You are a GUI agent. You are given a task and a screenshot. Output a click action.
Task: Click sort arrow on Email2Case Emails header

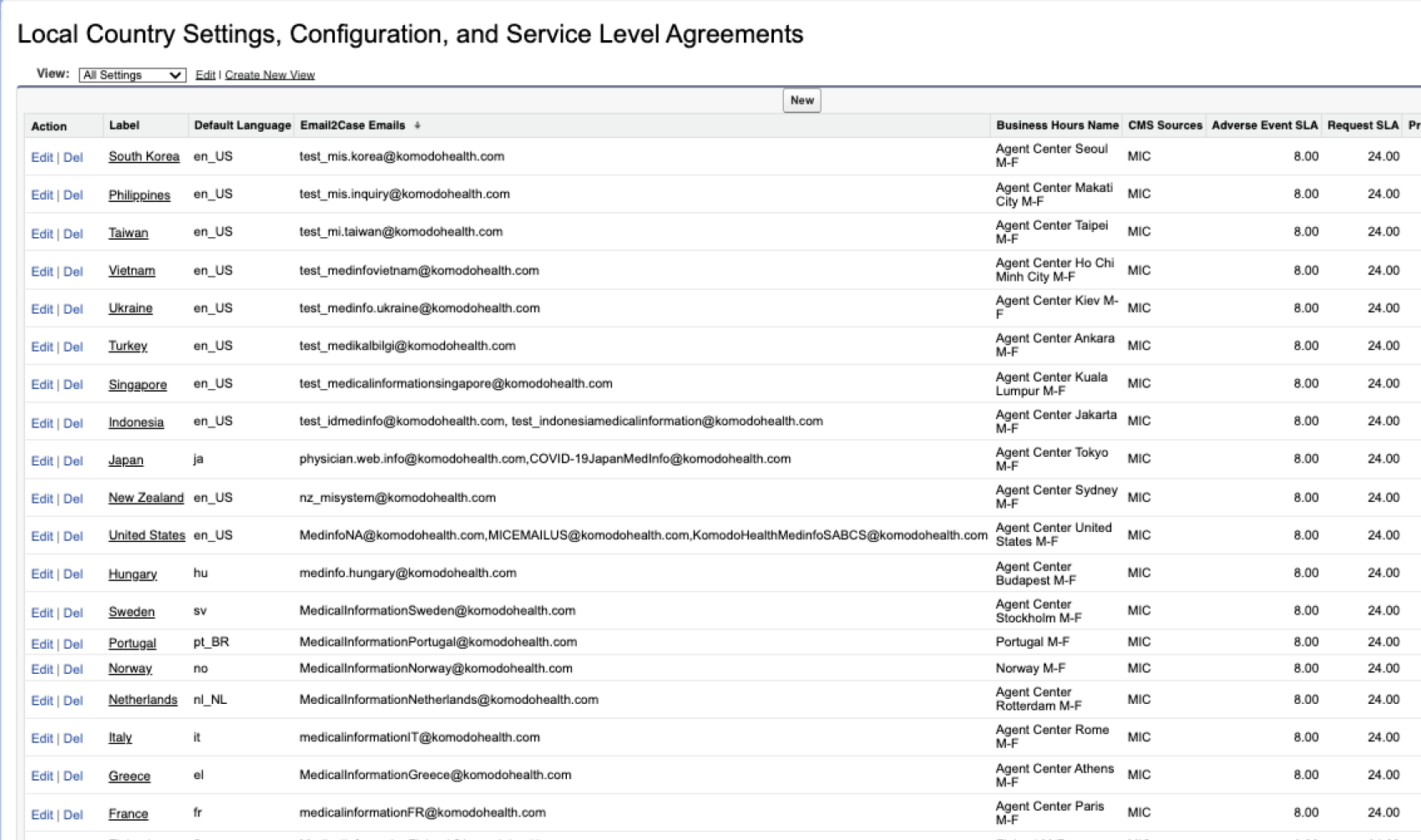(417, 125)
